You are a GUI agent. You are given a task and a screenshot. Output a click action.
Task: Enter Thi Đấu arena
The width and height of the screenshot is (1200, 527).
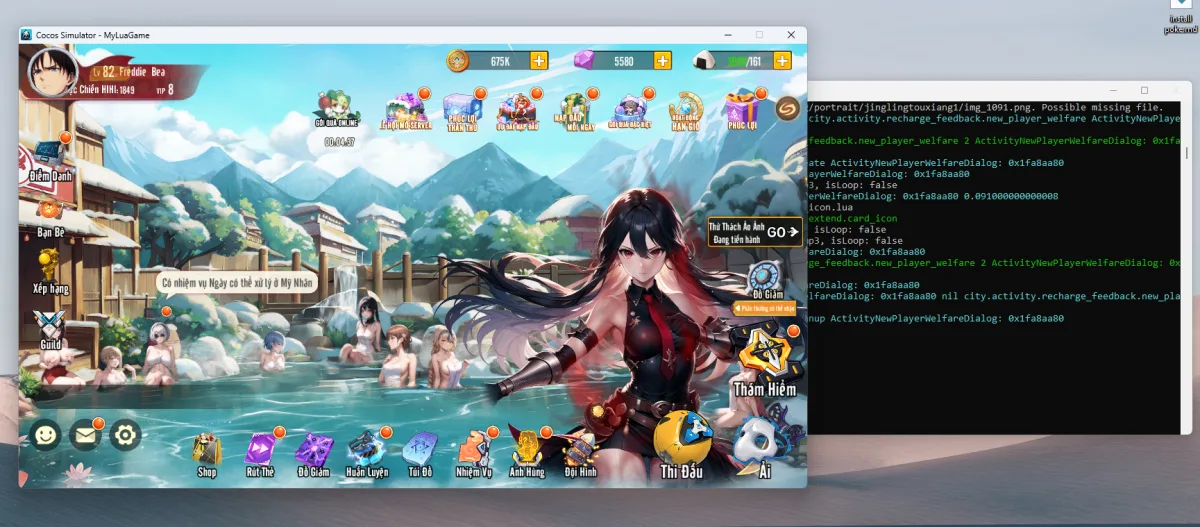coord(684,445)
